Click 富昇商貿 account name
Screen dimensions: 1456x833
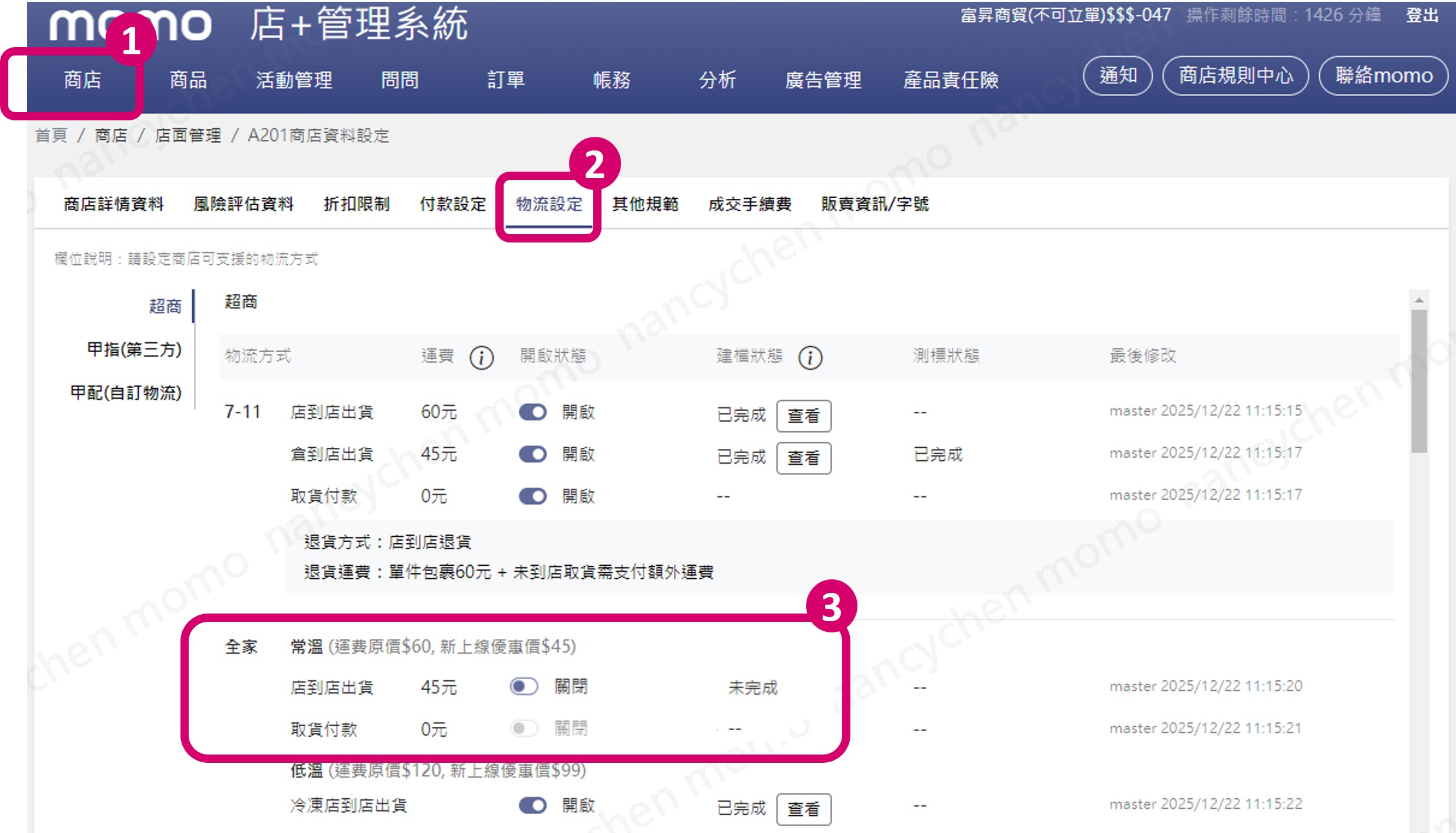coord(1066,15)
